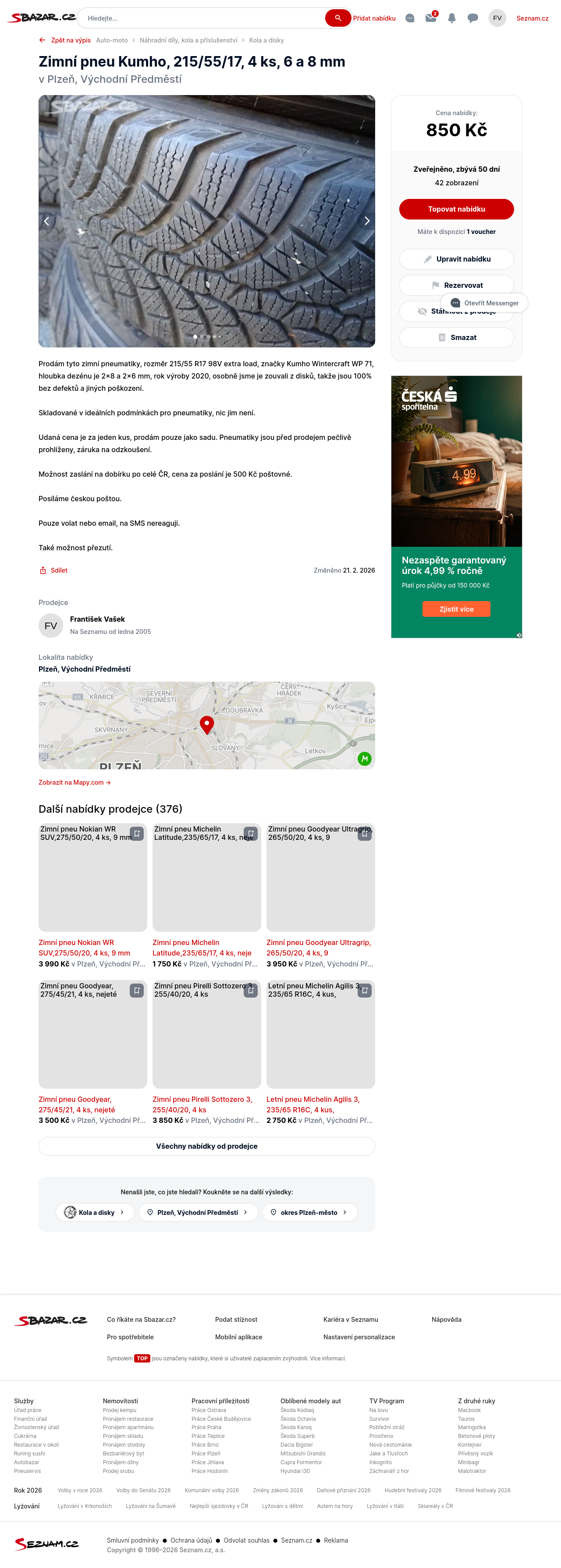Open the Mapy.com icon on map
561x1568 pixels.
(x=364, y=758)
